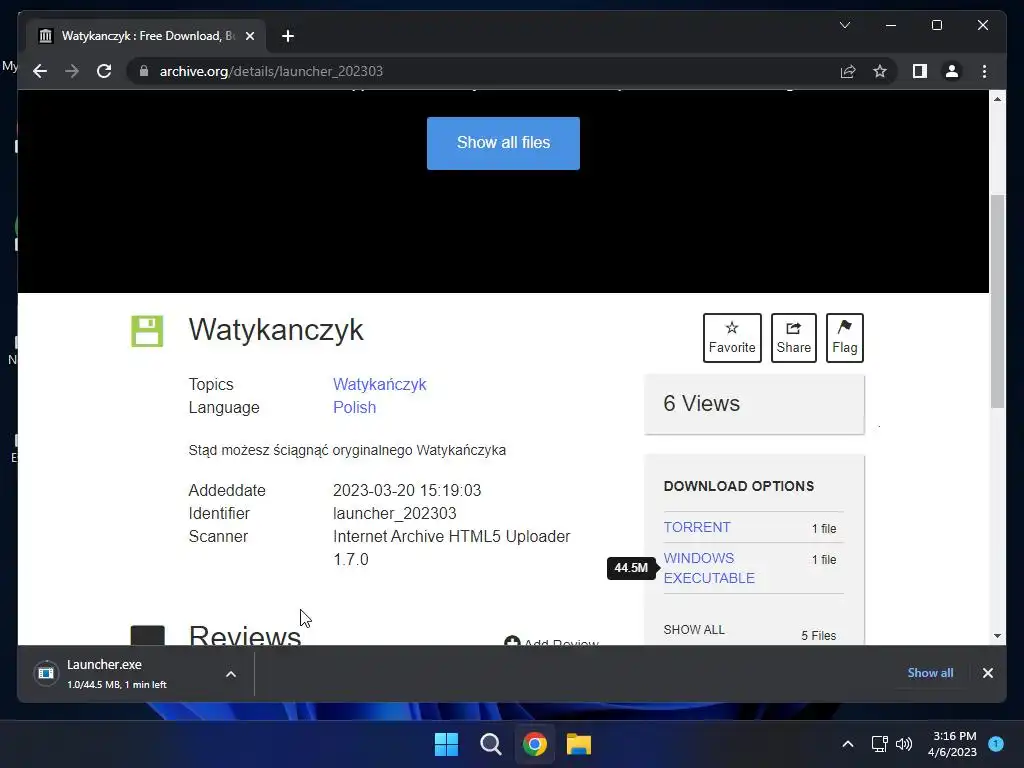Select the Addeddate value 2023-03-20 15:19:03
Viewport: 1024px width, 768px height.
pyautogui.click(x=407, y=490)
